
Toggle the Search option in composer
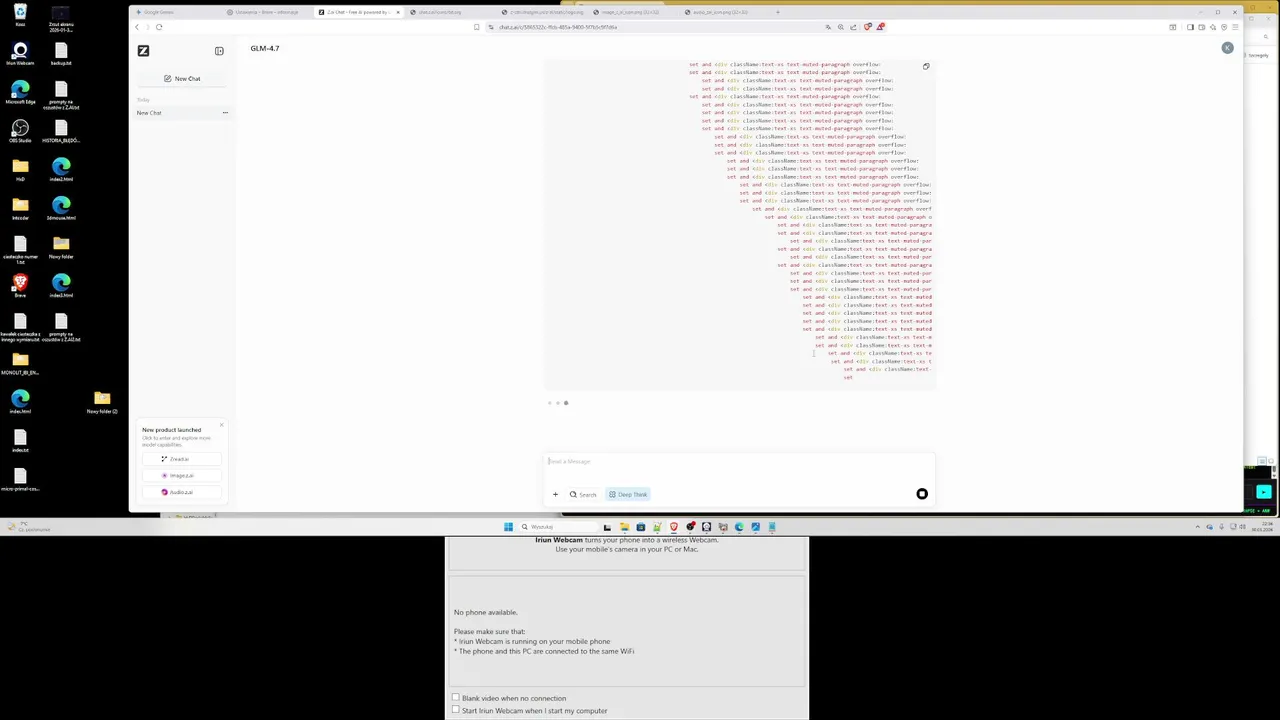pos(583,494)
